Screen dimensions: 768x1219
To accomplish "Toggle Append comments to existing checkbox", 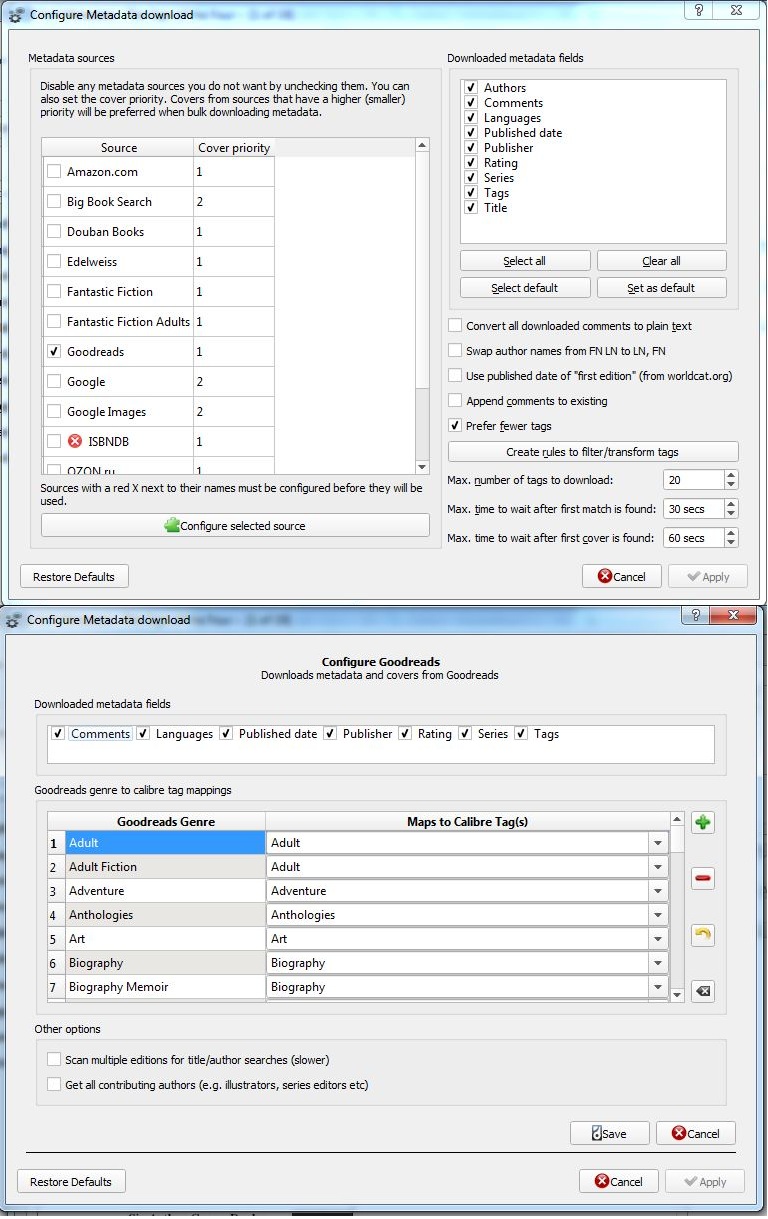I will [x=455, y=401].
